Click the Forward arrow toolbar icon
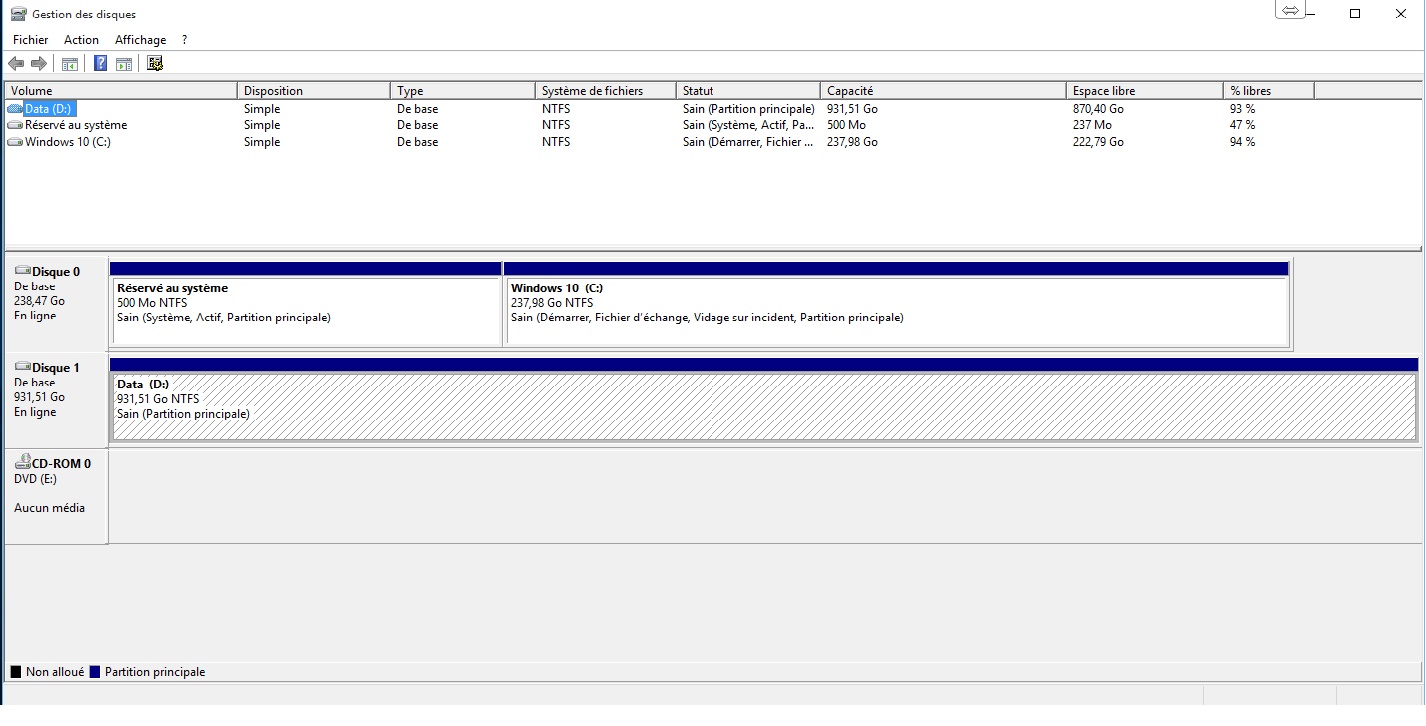 point(39,64)
